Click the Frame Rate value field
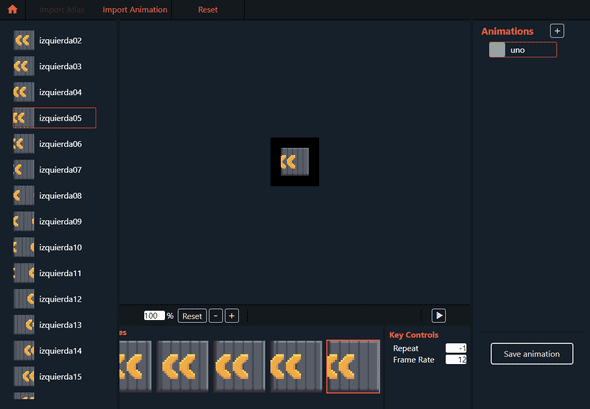The height and width of the screenshot is (409, 590). pyautogui.click(x=456, y=360)
